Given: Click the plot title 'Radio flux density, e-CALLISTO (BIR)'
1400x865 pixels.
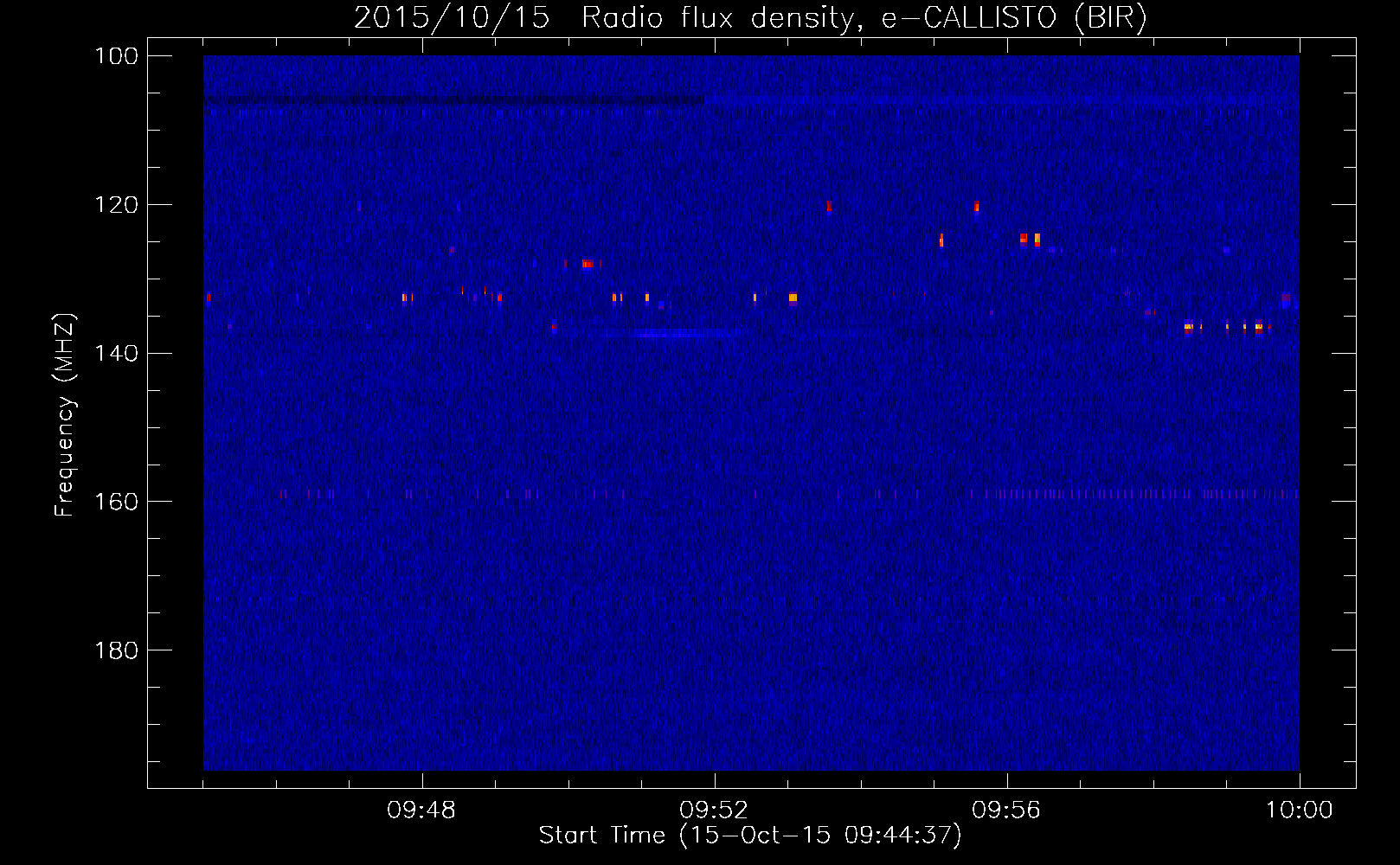Looking at the screenshot, I should 864,17.
